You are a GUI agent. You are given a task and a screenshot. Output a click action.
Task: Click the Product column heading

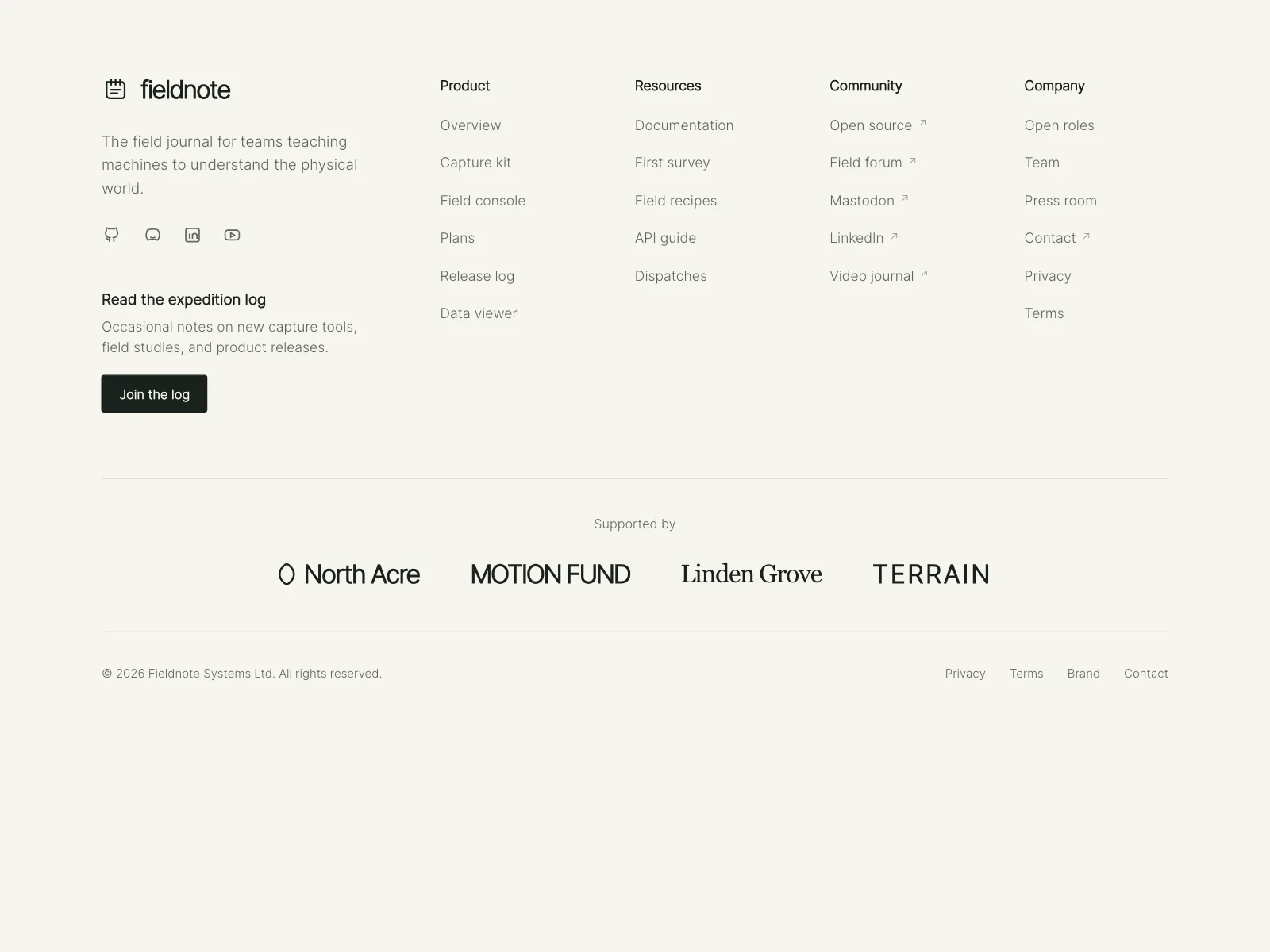click(465, 86)
